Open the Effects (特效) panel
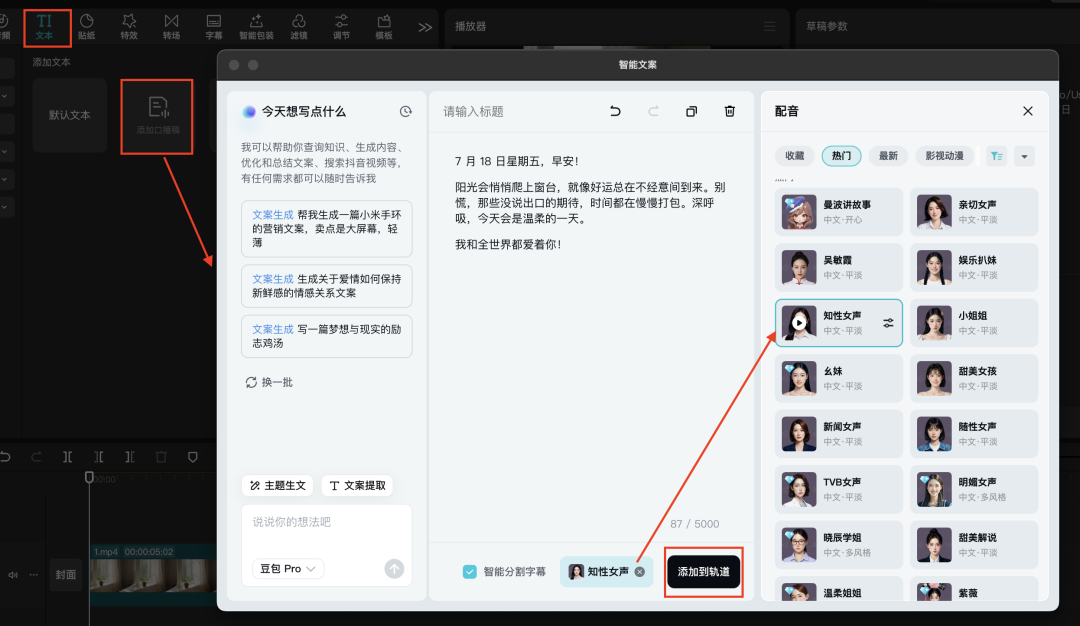 point(128,25)
